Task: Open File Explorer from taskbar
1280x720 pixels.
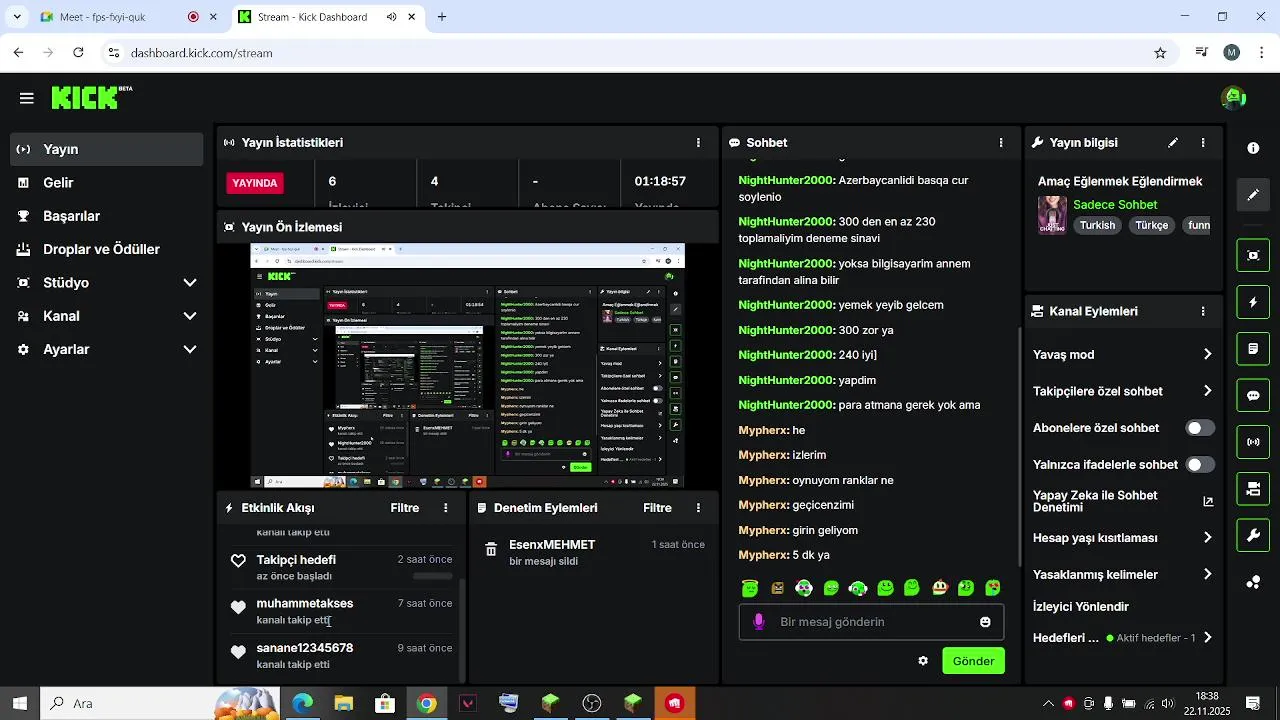Action: 343,704
